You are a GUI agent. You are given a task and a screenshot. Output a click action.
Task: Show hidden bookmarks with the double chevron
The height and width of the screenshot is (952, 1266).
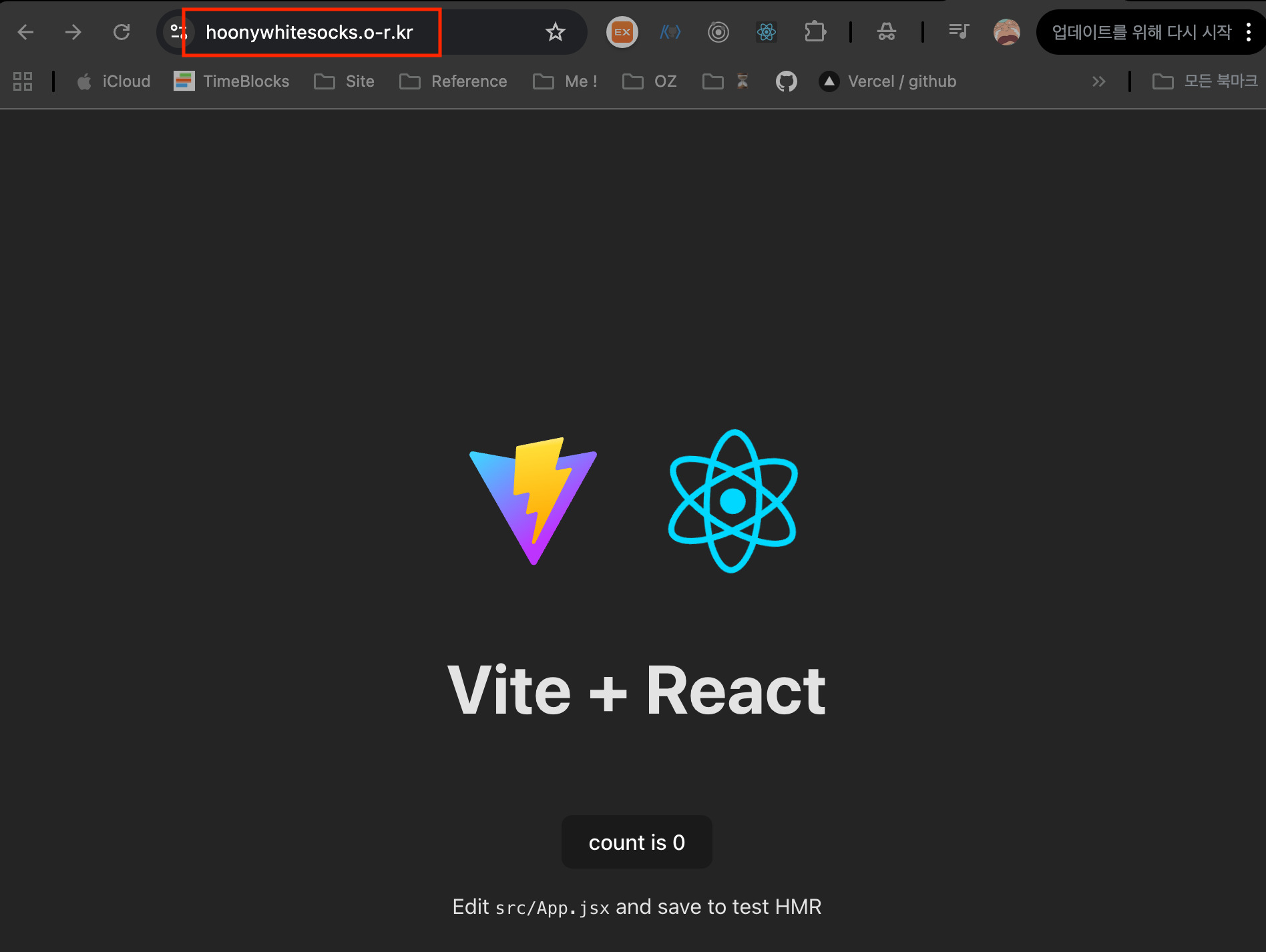[1098, 81]
